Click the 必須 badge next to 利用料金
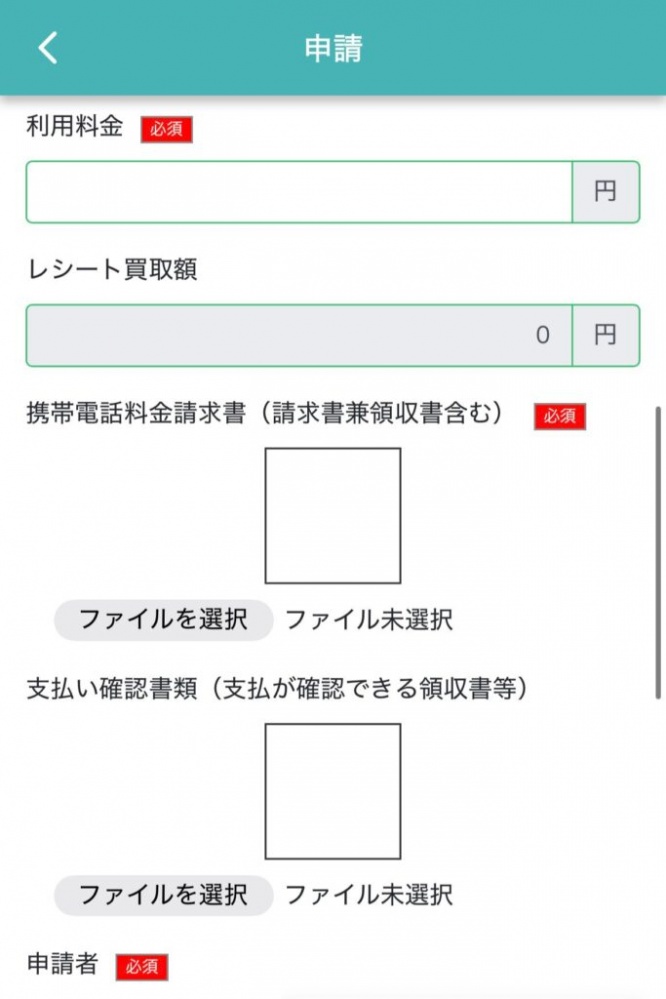The image size is (666, 999). click(166, 129)
